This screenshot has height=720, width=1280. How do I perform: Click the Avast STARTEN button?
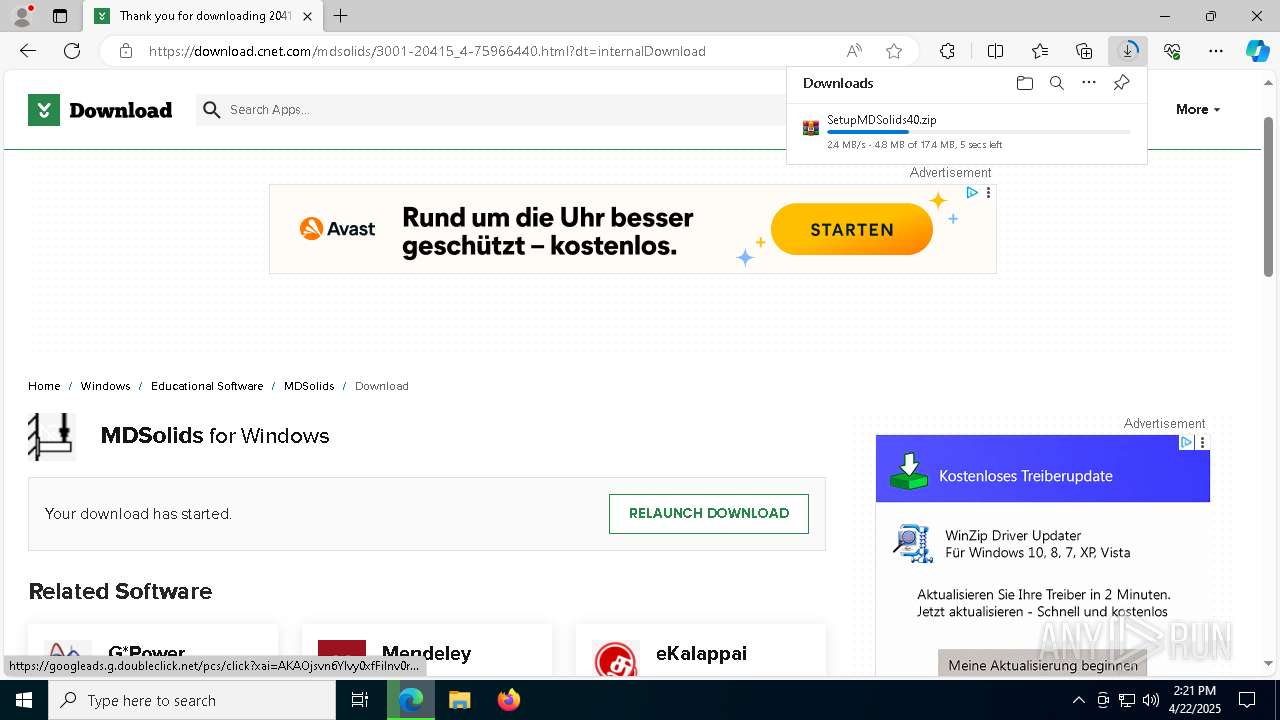point(852,229)
